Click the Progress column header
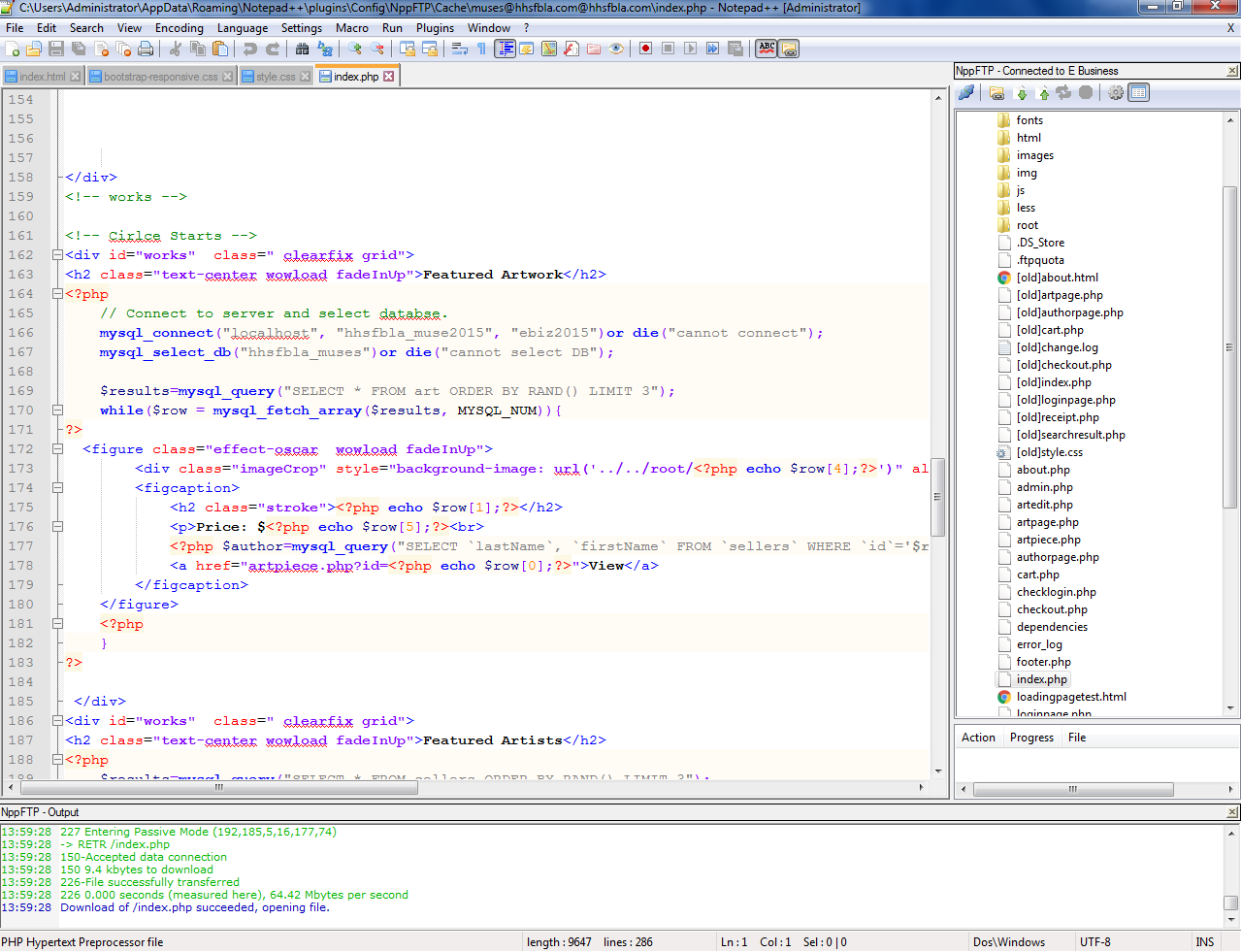The height and width of the screenshot is (952, 1241). point(1031,738)
